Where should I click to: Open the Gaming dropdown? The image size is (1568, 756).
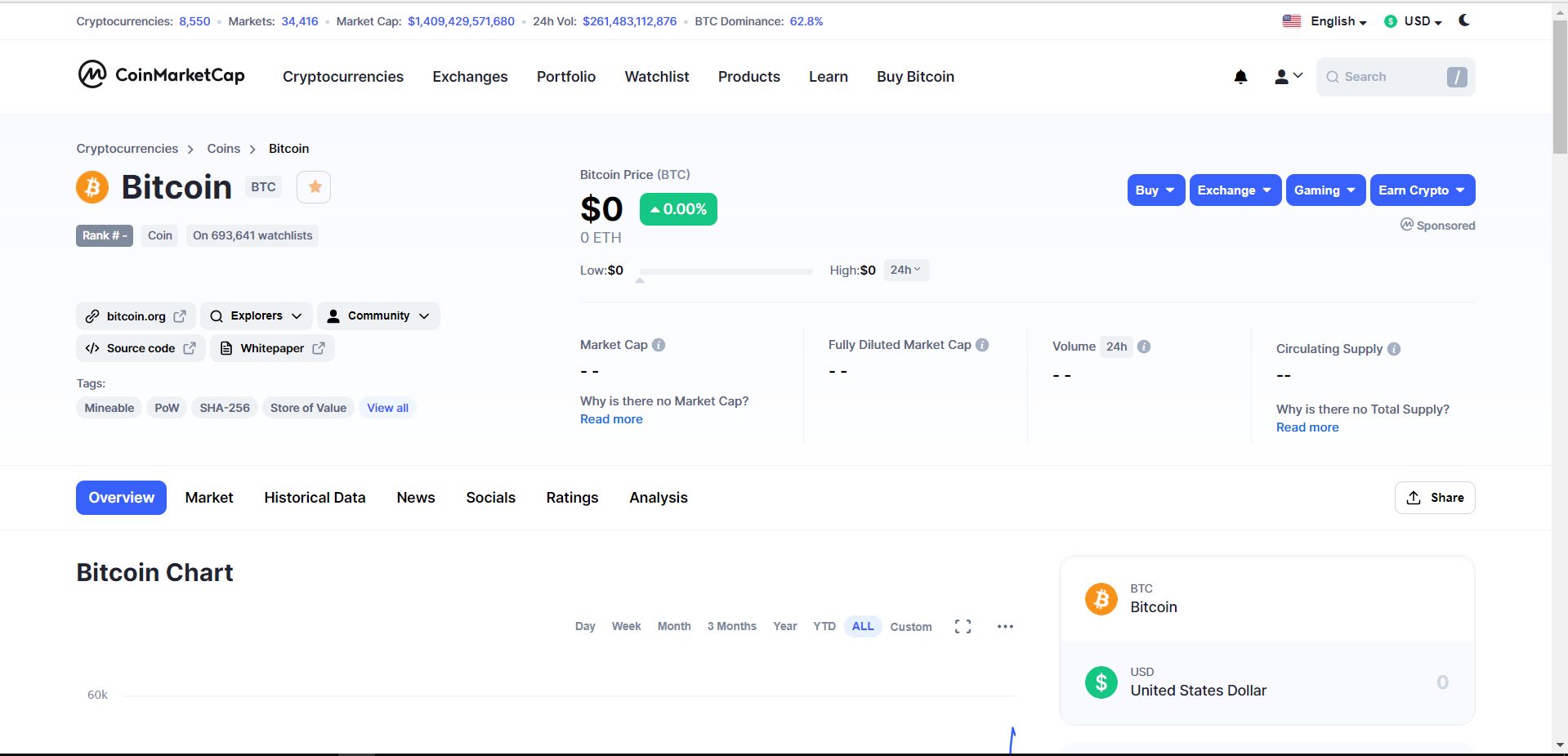point(1326,190)
